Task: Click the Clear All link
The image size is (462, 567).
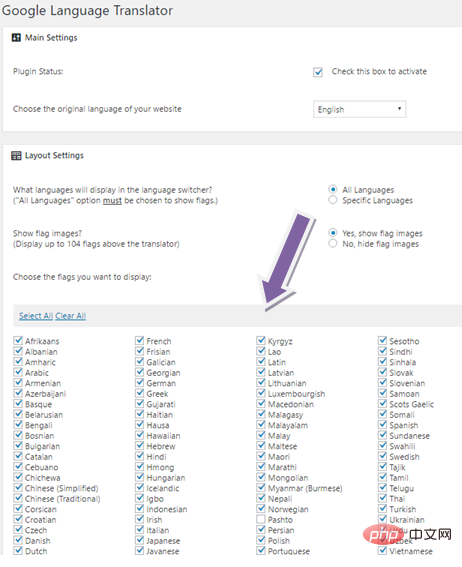Action: pos(70,316)
